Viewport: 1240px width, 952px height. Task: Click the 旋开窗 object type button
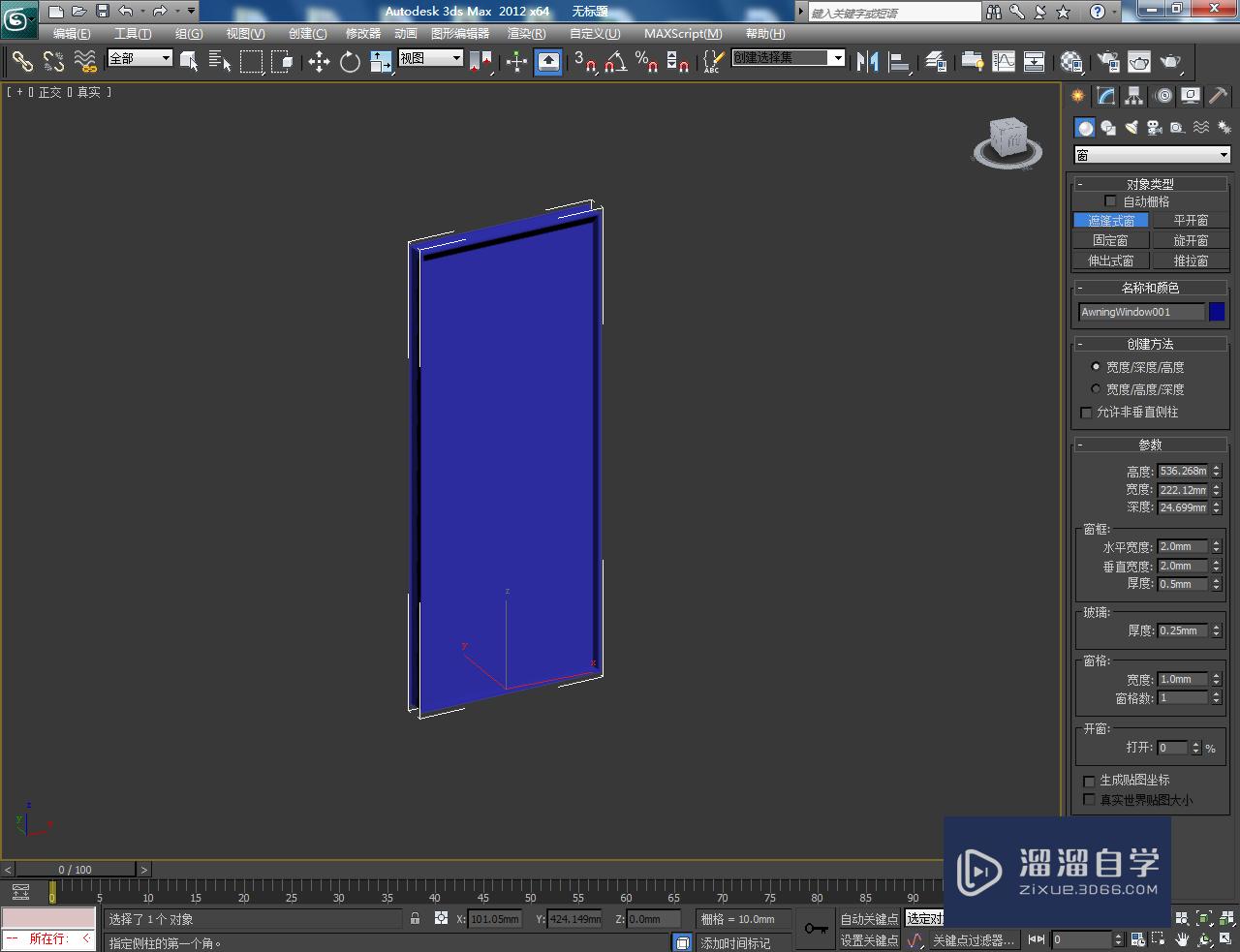click(1191, 240)
